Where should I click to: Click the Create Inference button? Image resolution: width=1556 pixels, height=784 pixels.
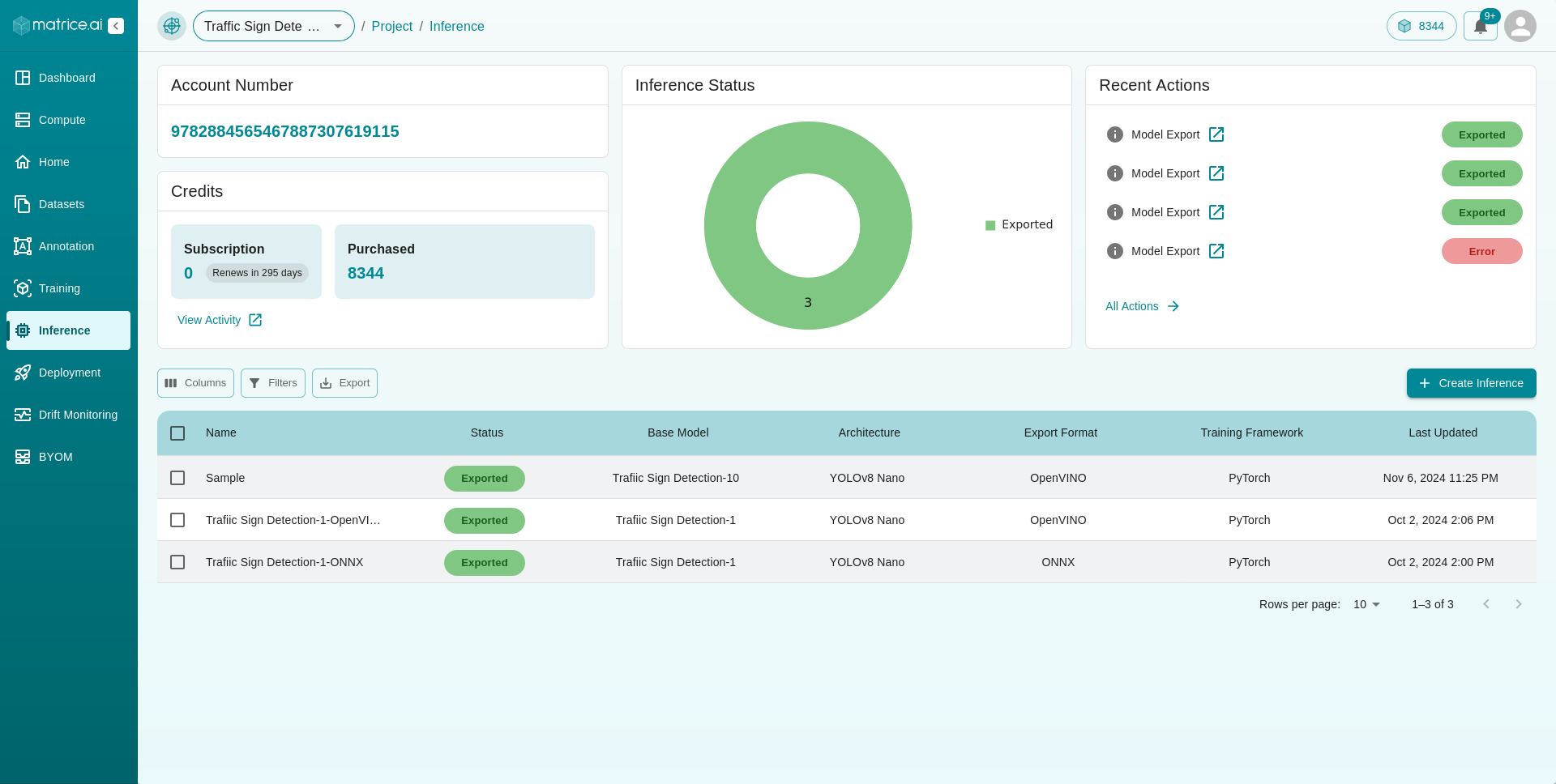1471,383
